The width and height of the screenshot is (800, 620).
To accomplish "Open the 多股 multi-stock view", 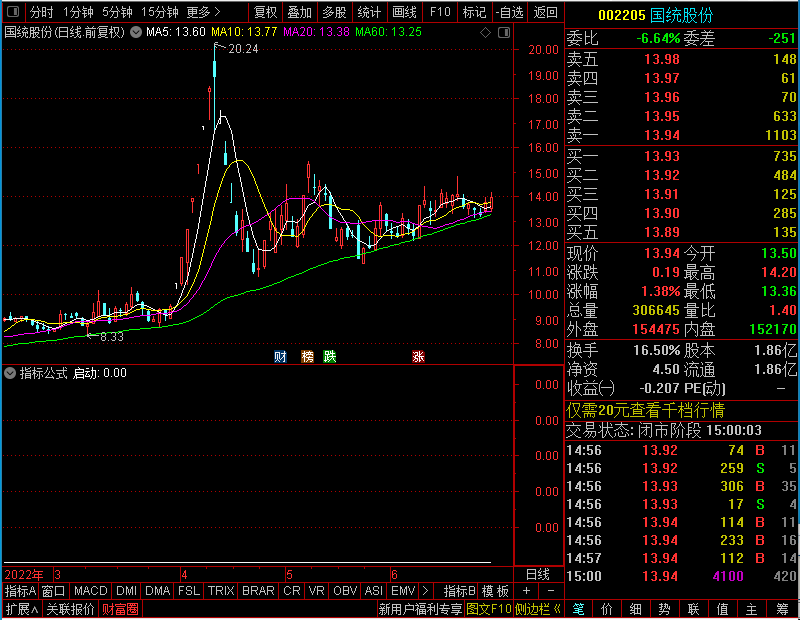I will click(x=334, y=12).
